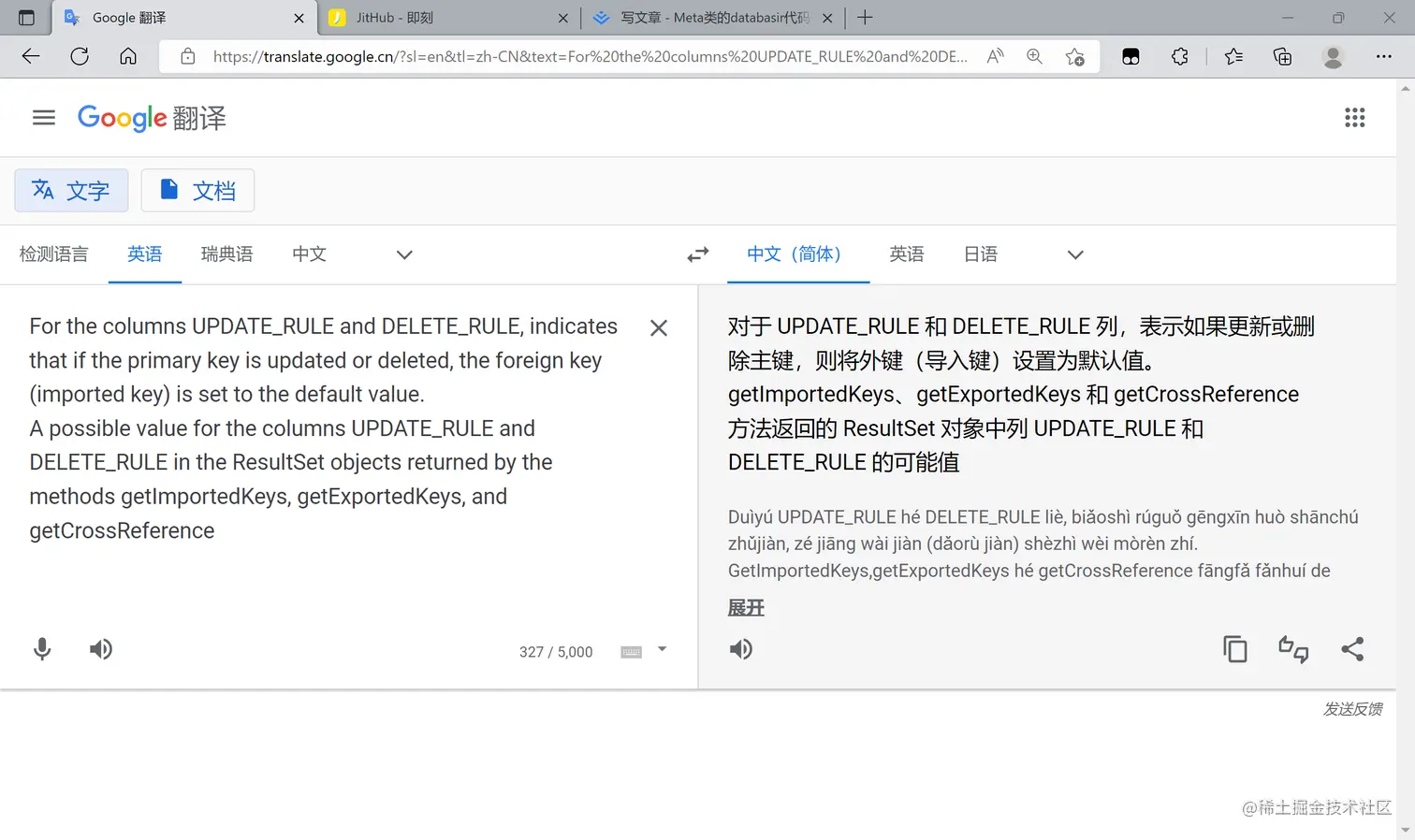
Task: Open browser extensions menu
Action: click(x=1180, y=56)
